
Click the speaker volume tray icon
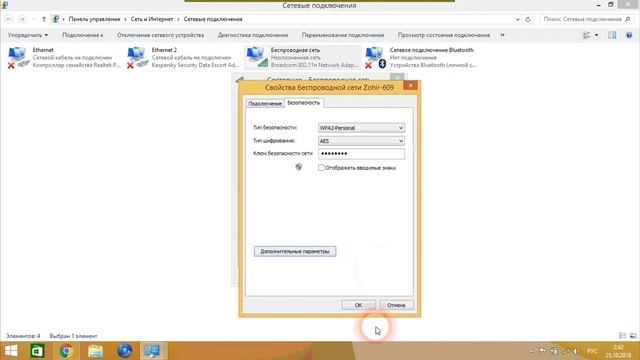click(576, 351)
